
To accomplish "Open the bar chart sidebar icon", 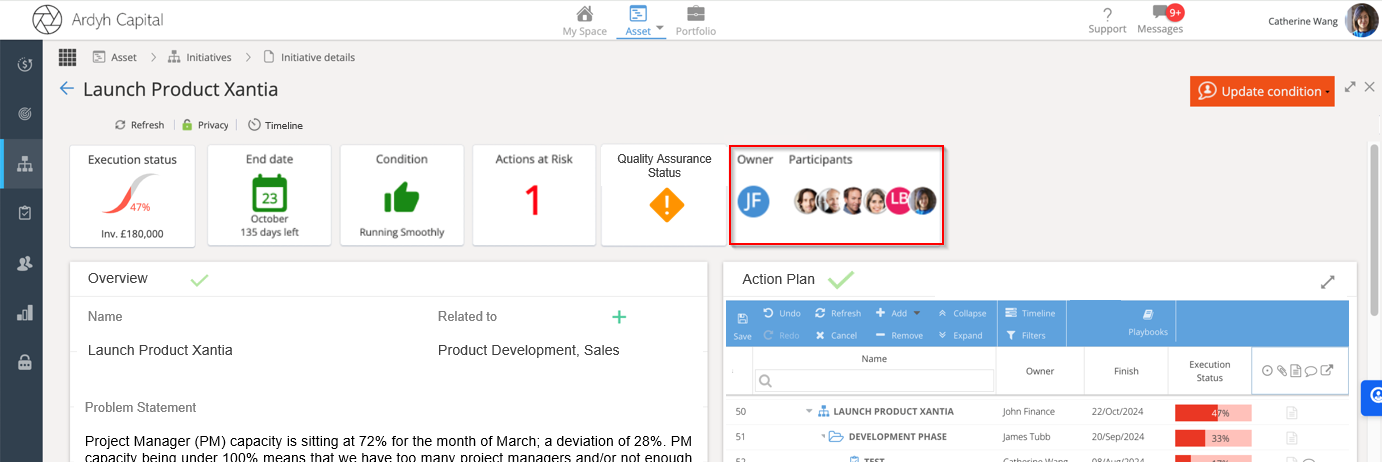I will (x=24, y=313).
